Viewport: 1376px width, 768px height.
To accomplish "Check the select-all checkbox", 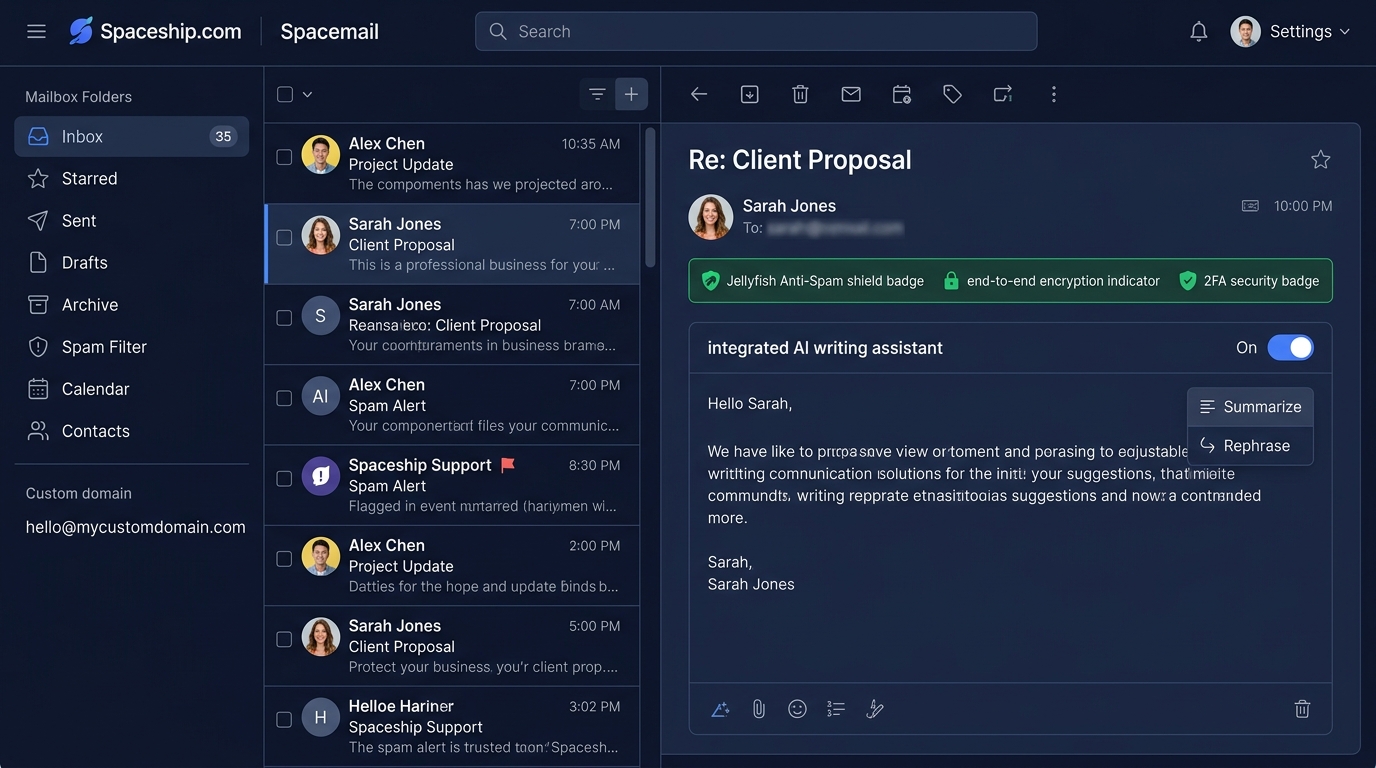I will click(x=285, y=94).
